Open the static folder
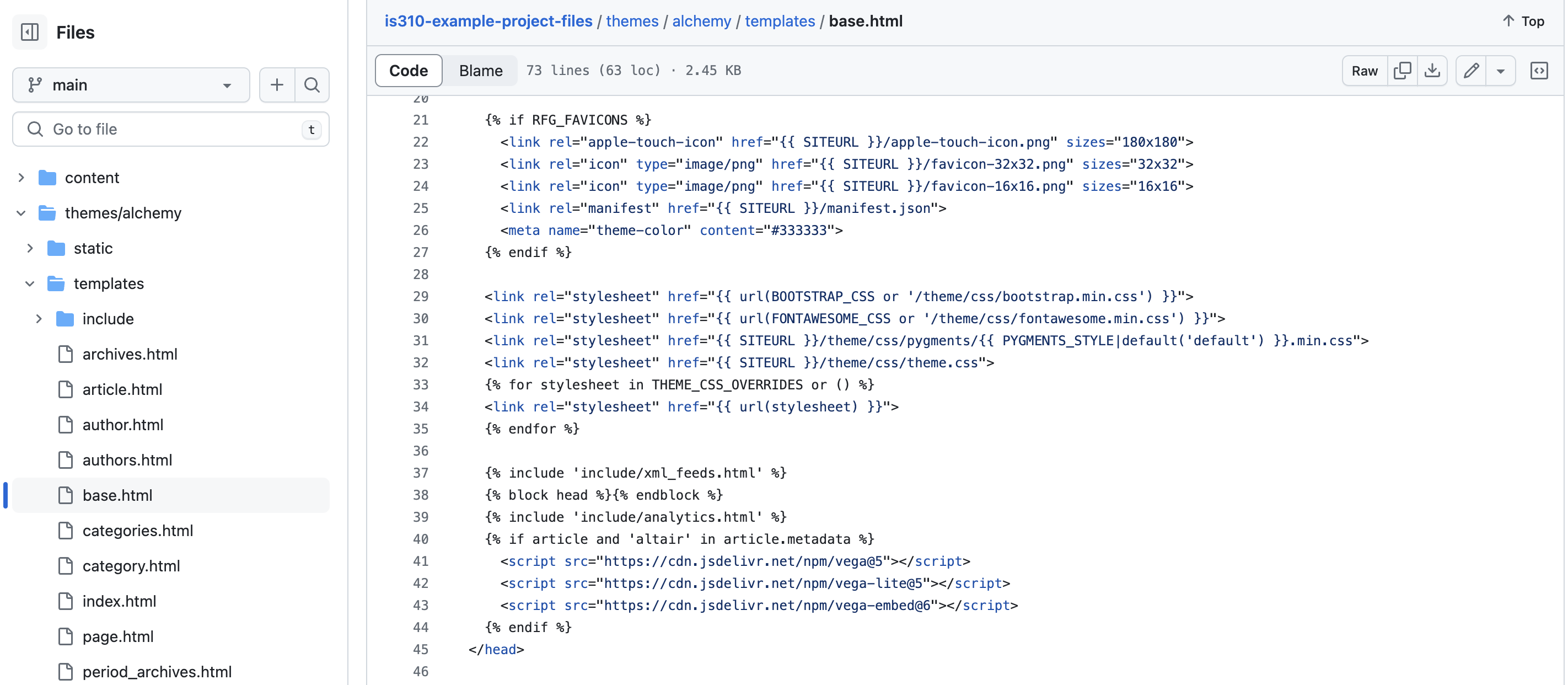 (x=93, y=248)
